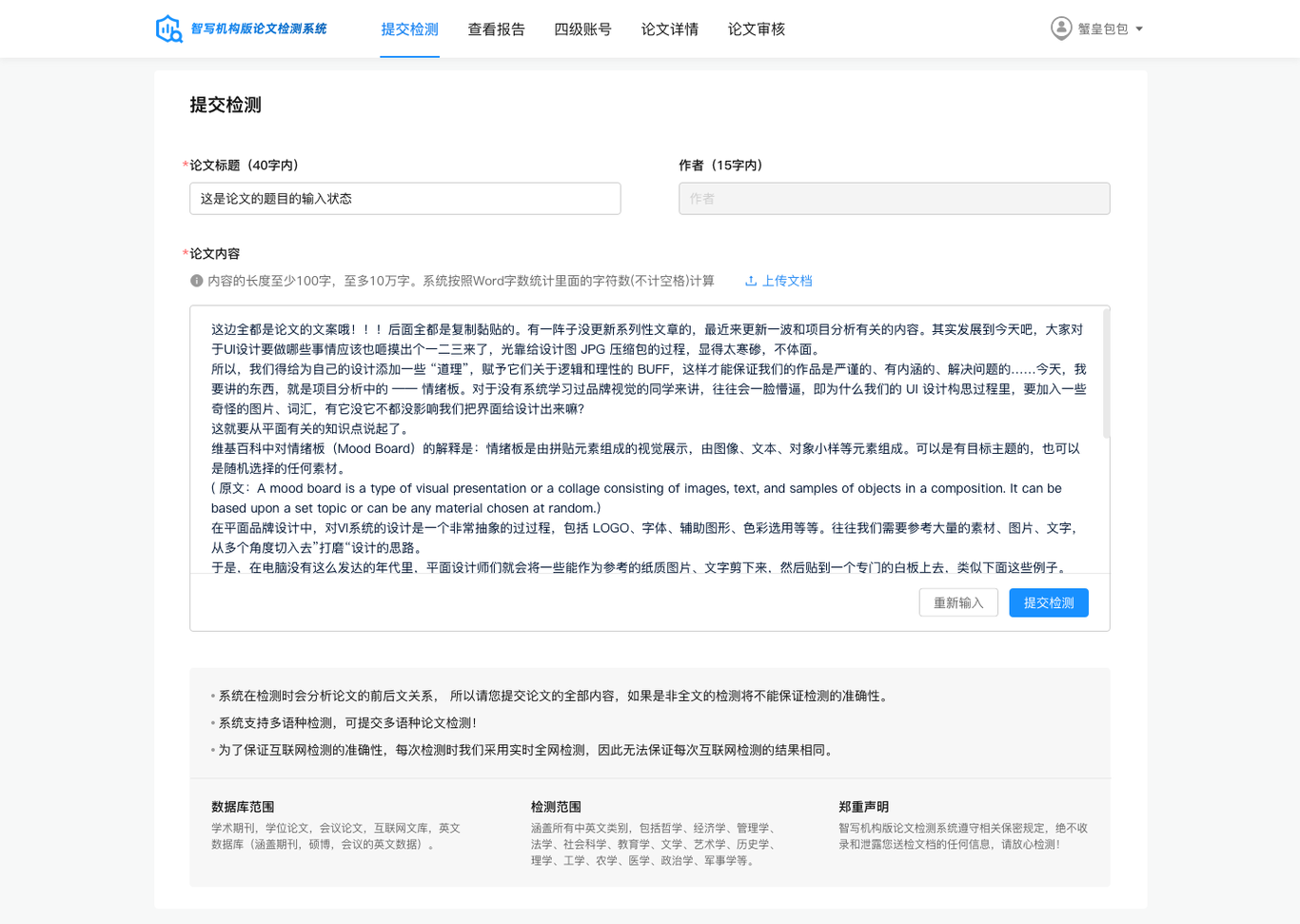Viewport: 1300px width, 924px height.
Task: Expand the 蟹皇包包 account dropdown arrow
Action: point(1139,29)
